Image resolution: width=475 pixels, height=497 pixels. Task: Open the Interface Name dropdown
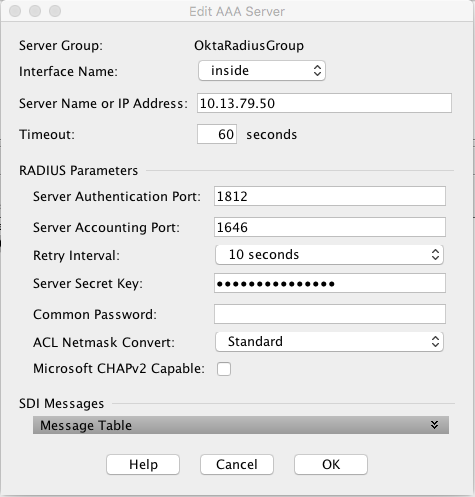click(x=262, y=71)
